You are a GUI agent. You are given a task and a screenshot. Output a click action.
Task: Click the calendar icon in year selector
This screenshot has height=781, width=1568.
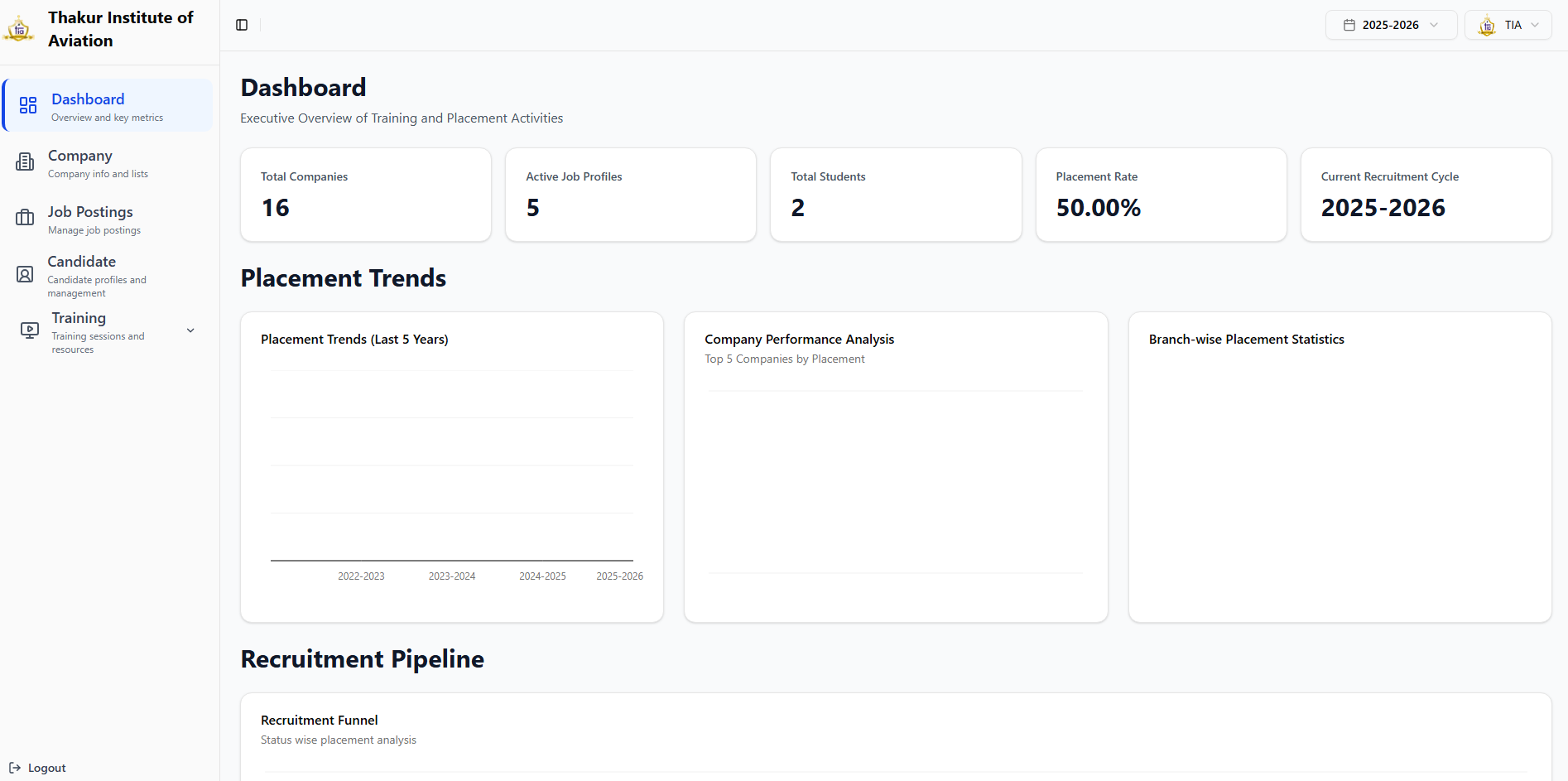[x=1349, y=25]
